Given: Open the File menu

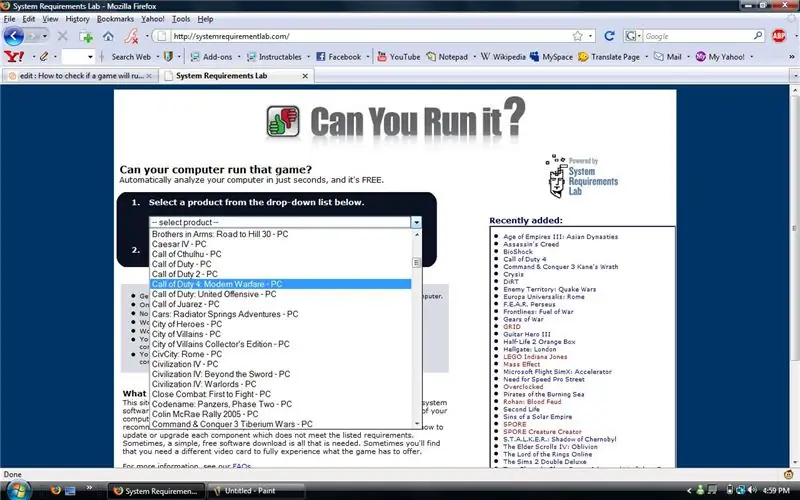Looking at the screenshot, I should click(x=9, y=19).
